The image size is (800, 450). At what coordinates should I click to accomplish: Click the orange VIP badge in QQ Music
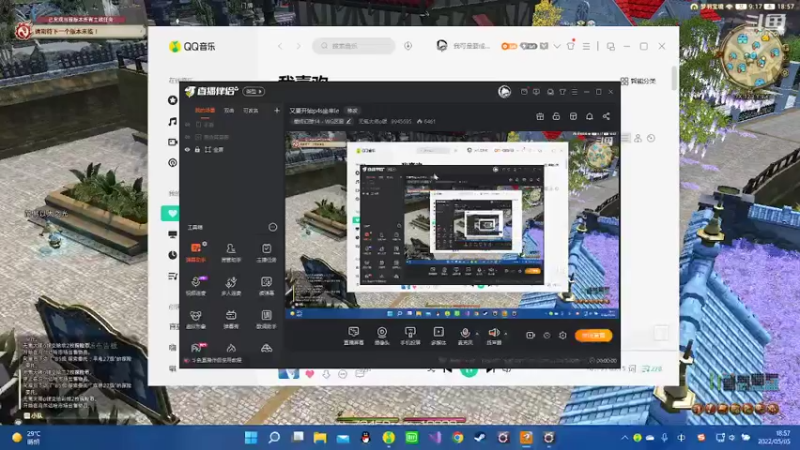pos(509,46)
